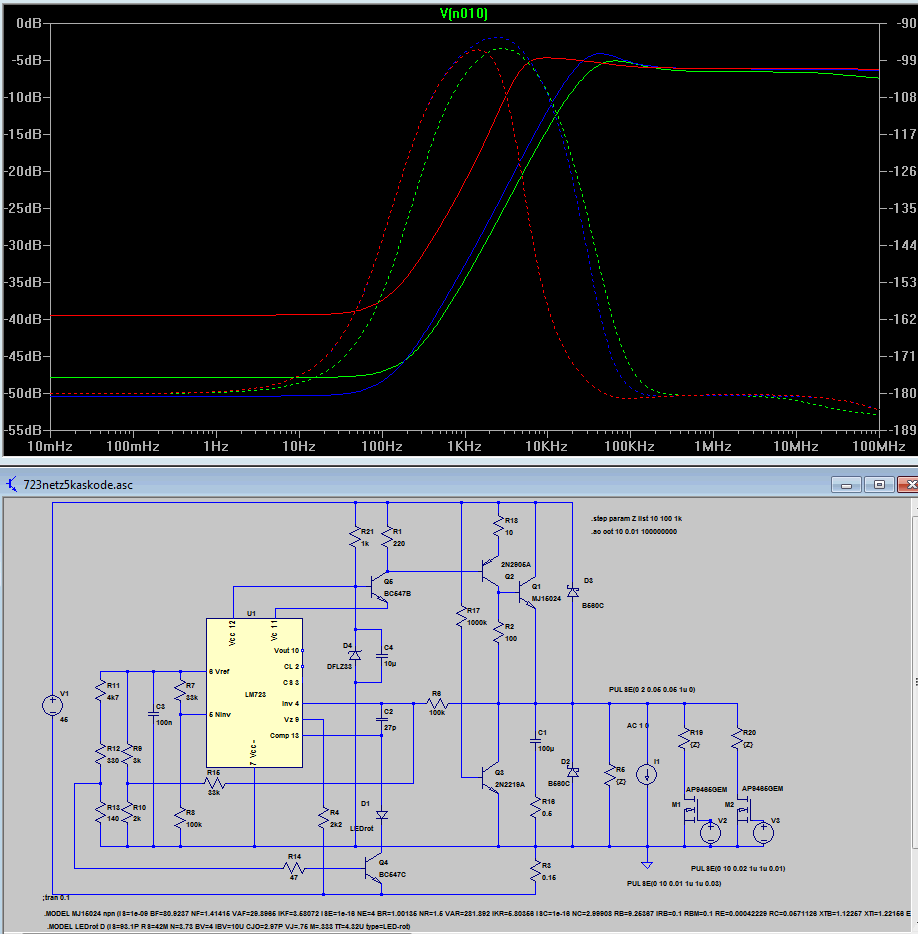This screenshot has height=934, width=918.
Task: Select voltage source V2 symbol
Action: pyautogui.click(x=710, y=832)
